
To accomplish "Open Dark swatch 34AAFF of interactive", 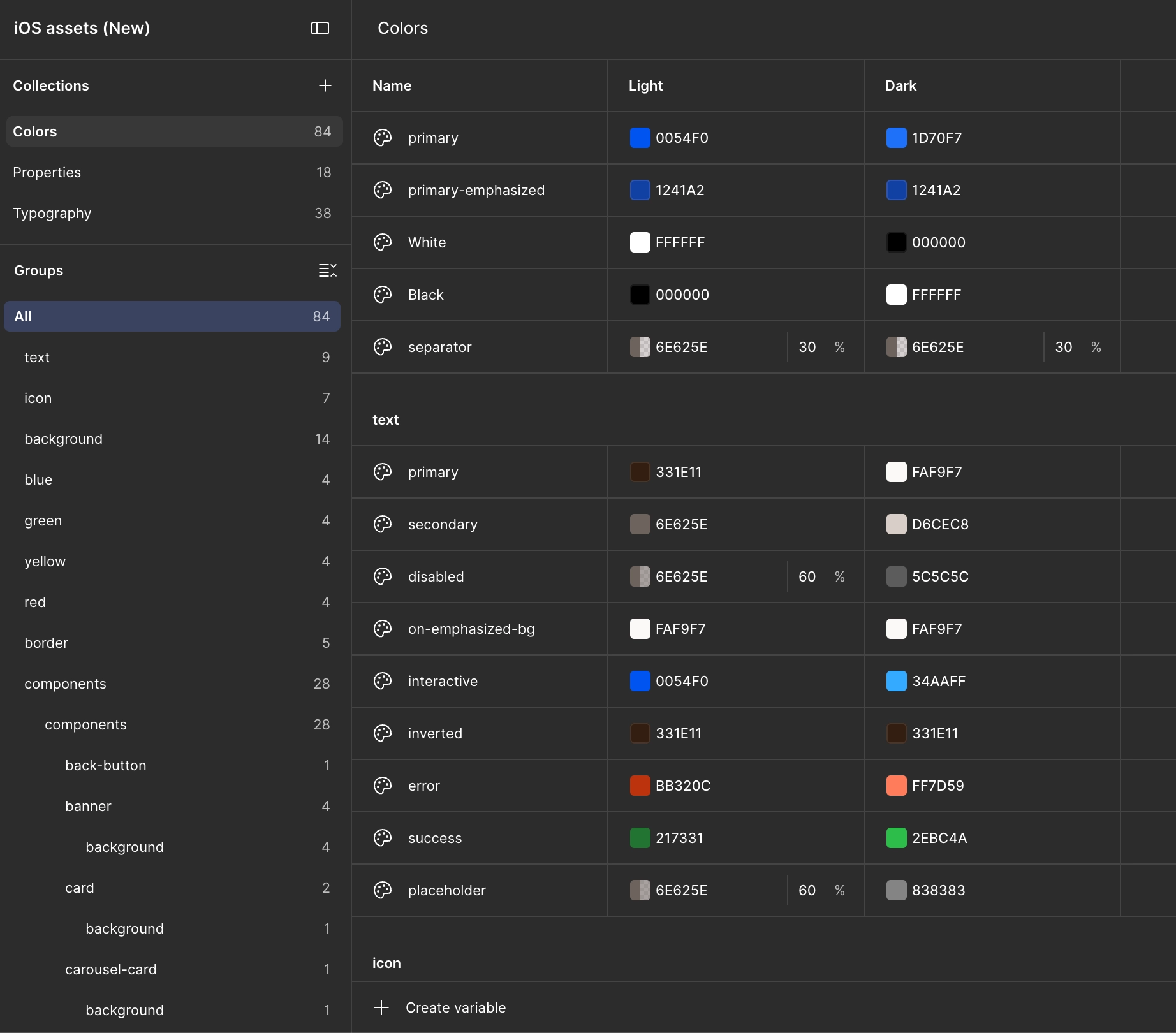I will (897, 681).
